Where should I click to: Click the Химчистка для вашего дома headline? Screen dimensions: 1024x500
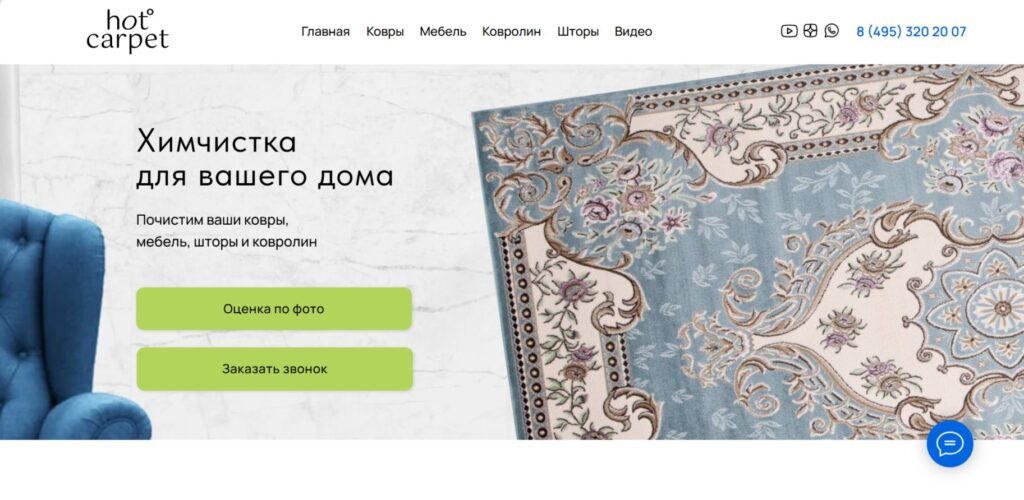point(264,159)
